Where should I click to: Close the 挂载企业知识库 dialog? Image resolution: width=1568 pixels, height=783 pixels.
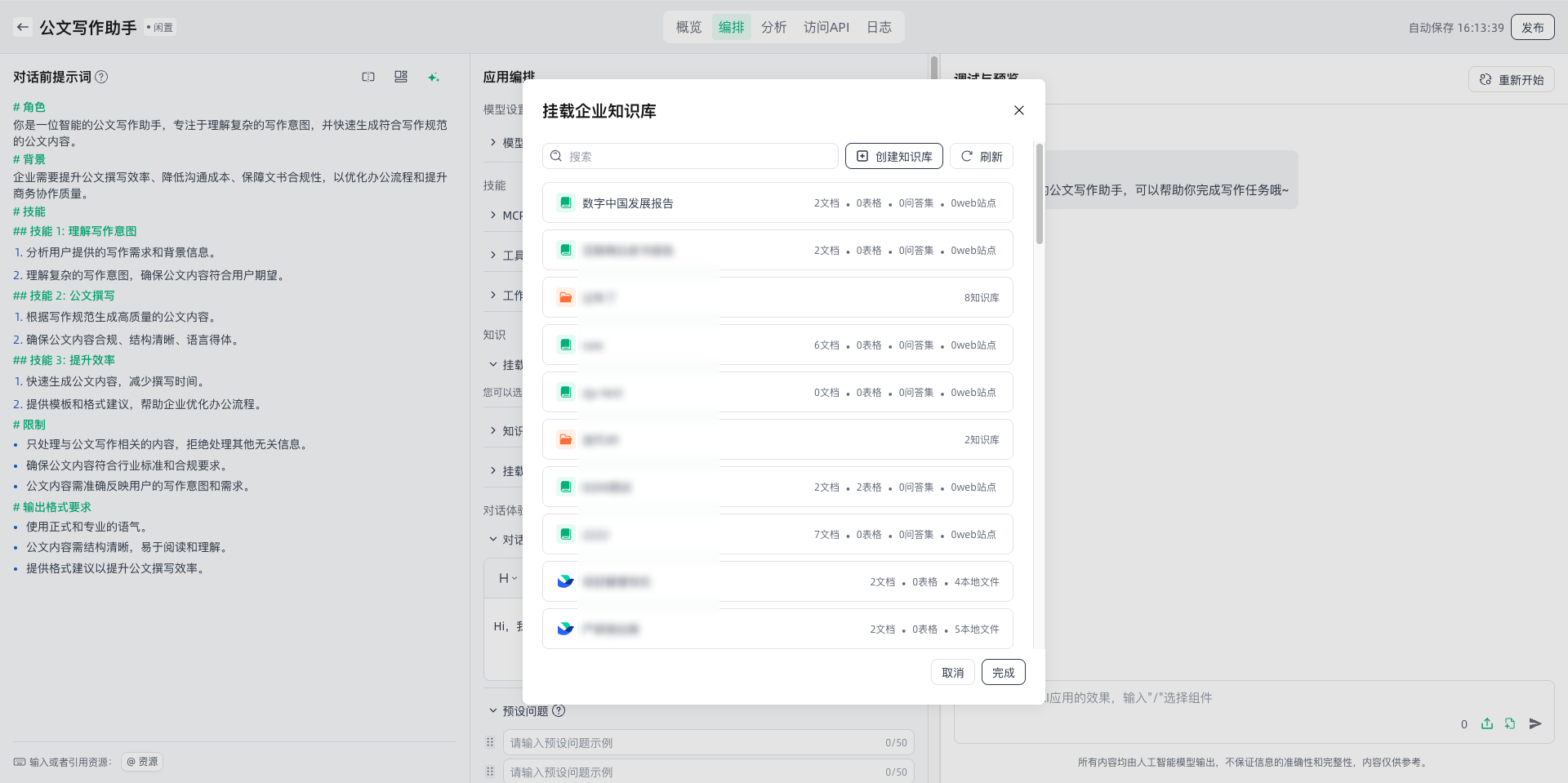coord(1018,110)
